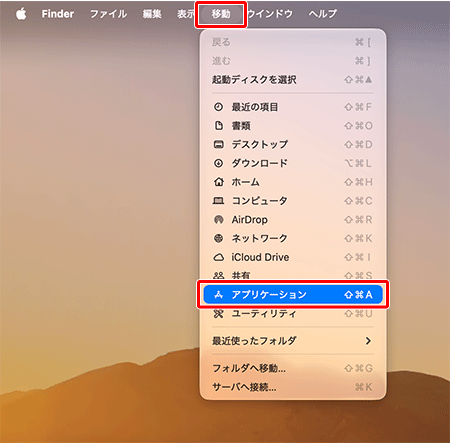The width and height of the screenshot is (450, 443).
Task: Click the people icon beside 共有
Action: [218, 276]
